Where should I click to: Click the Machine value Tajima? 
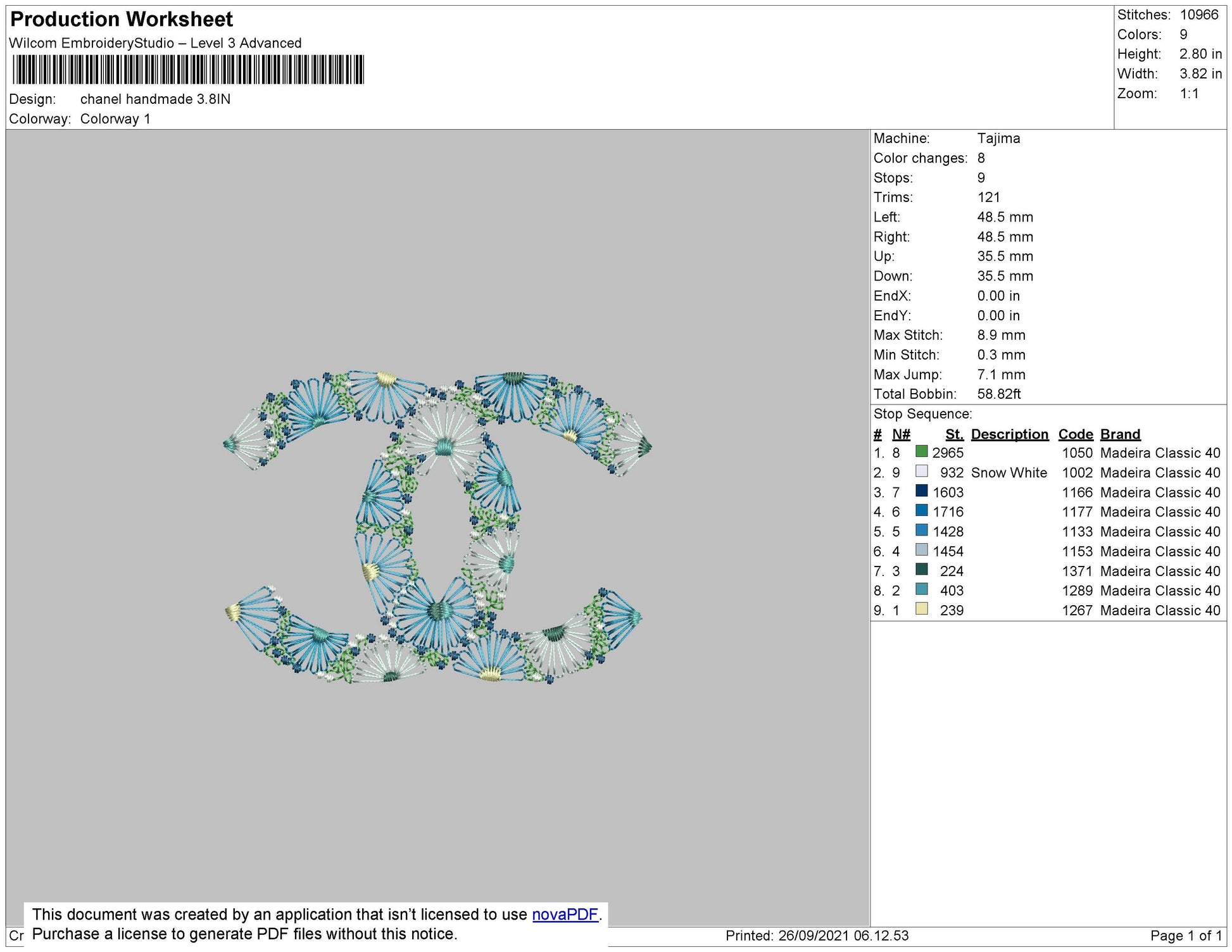[998, 139]
